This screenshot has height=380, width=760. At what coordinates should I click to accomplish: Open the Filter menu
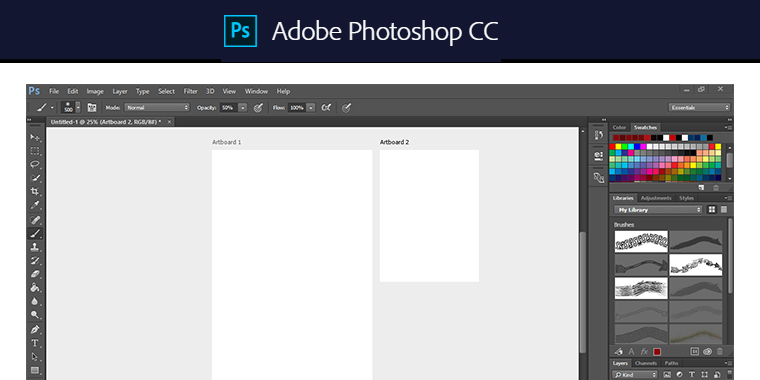pos(190,91)
